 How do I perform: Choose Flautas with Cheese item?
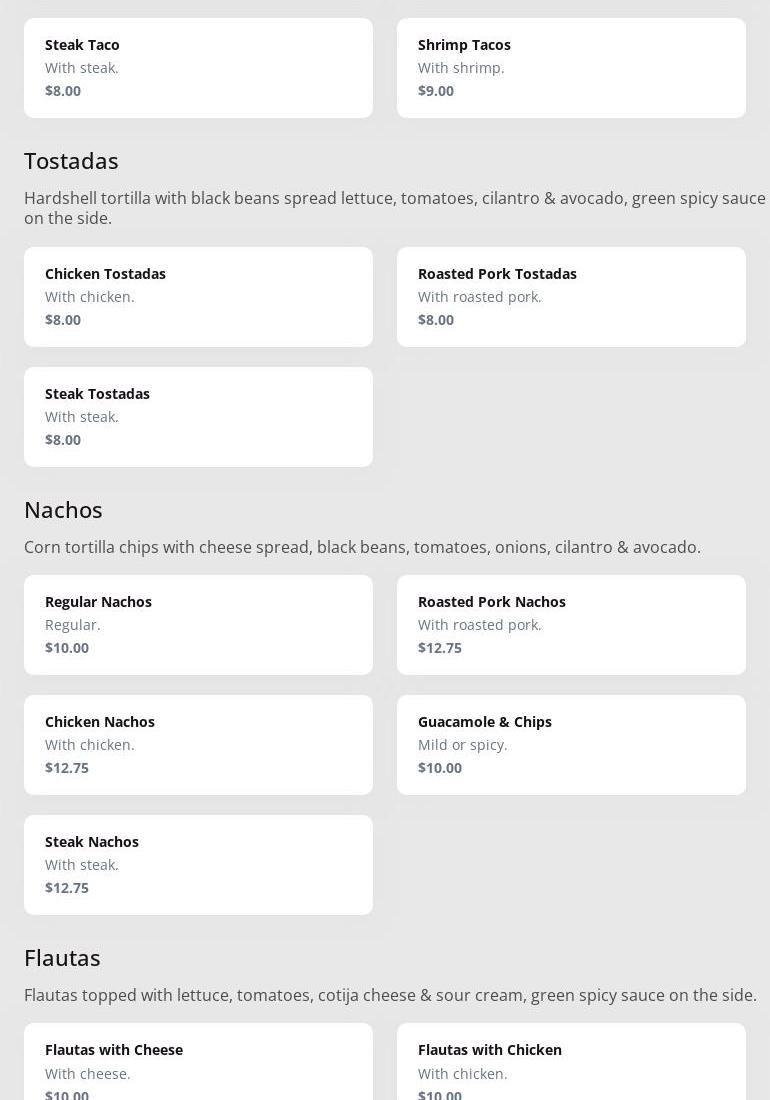pos(198,1062)
